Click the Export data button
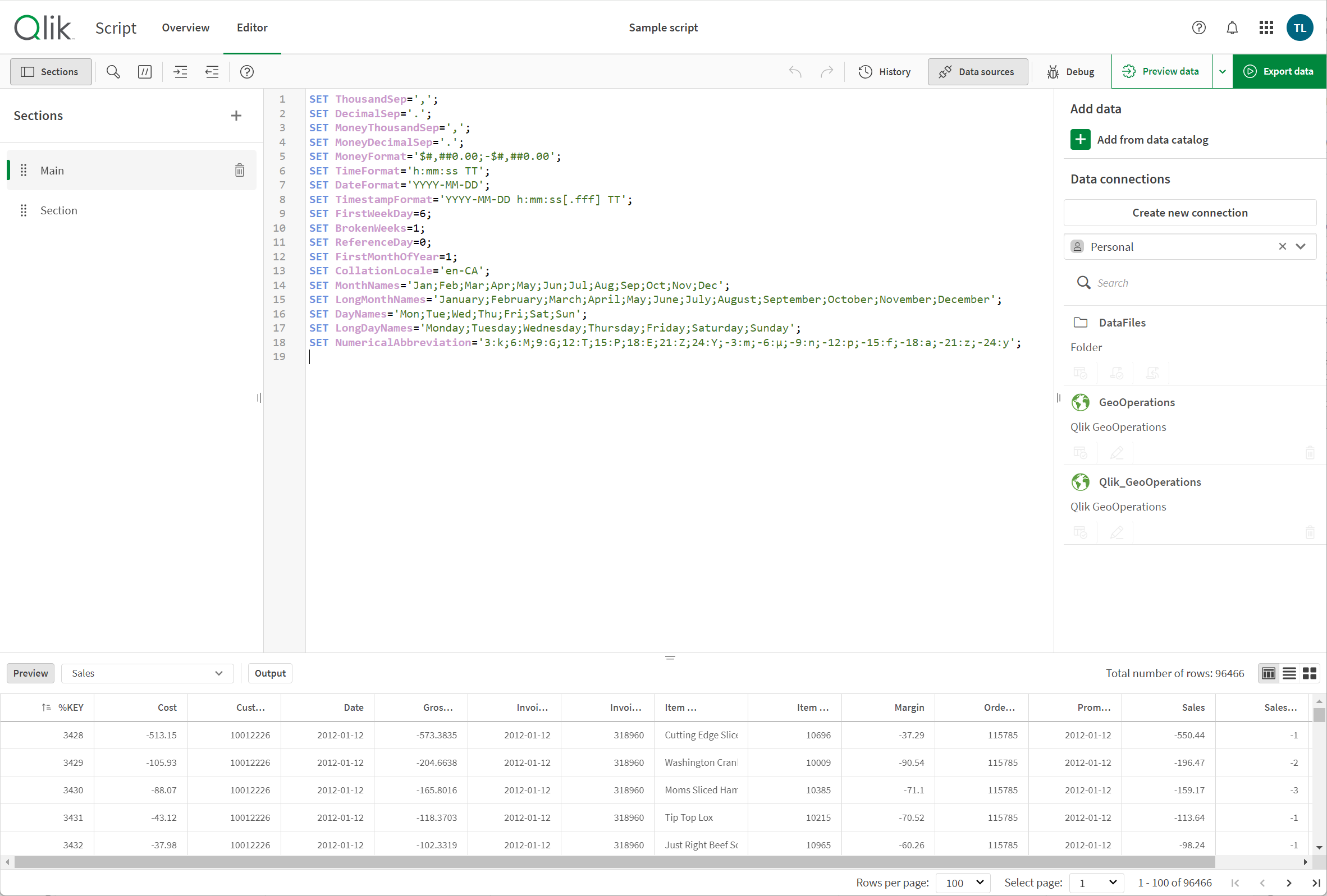This screenshot has height=896, width=1327. click(1279, 71)
